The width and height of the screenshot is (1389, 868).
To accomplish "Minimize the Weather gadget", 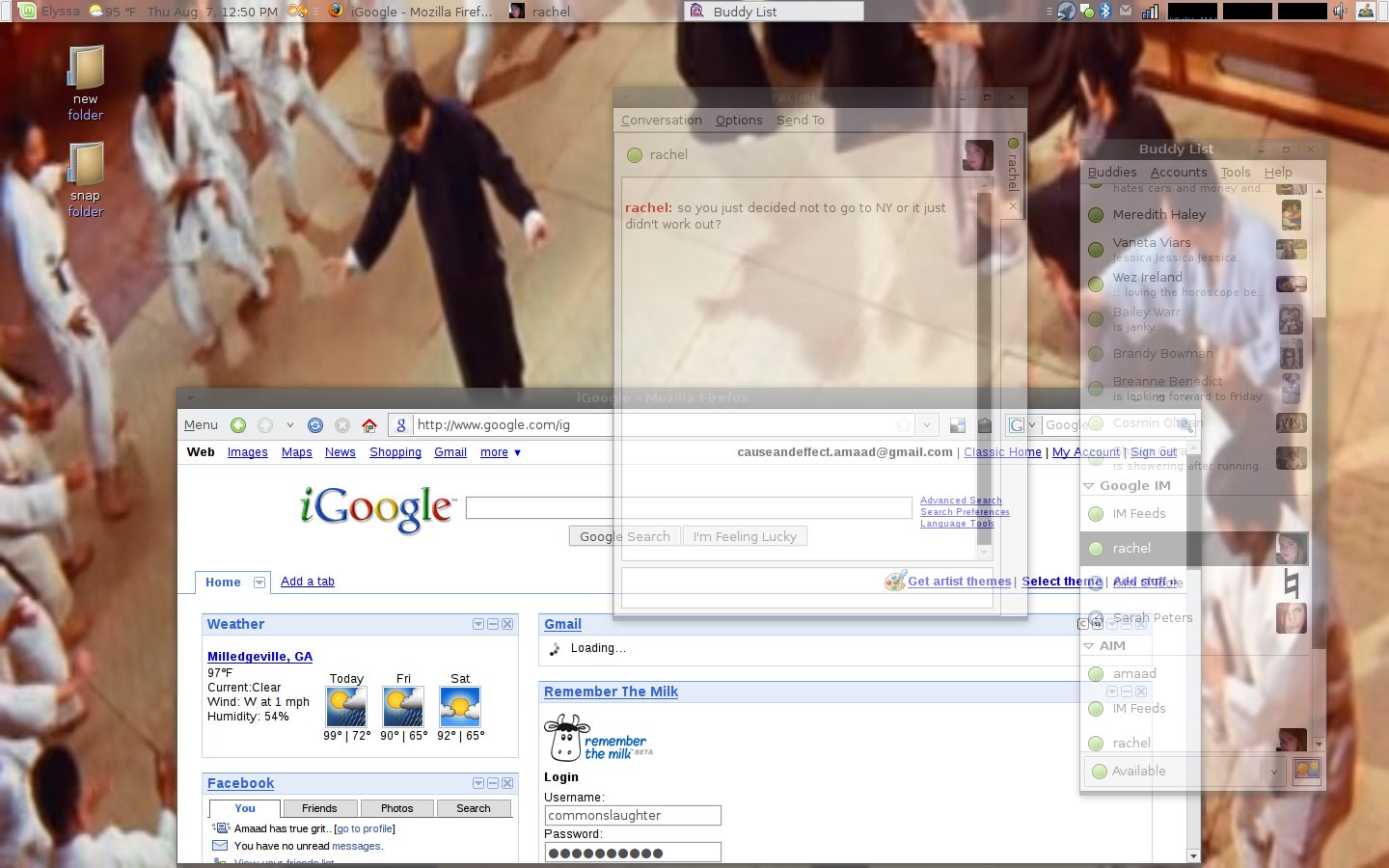I will (x=493, y=624).
